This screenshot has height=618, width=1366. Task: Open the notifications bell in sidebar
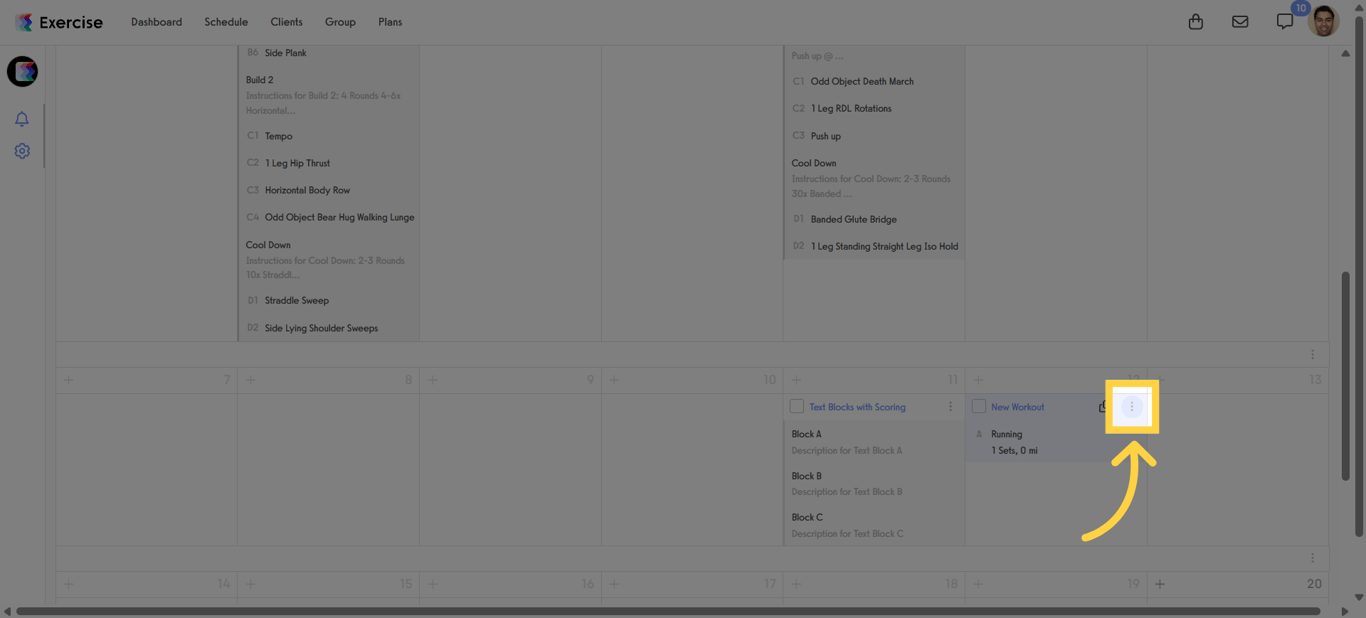point(21,118)
